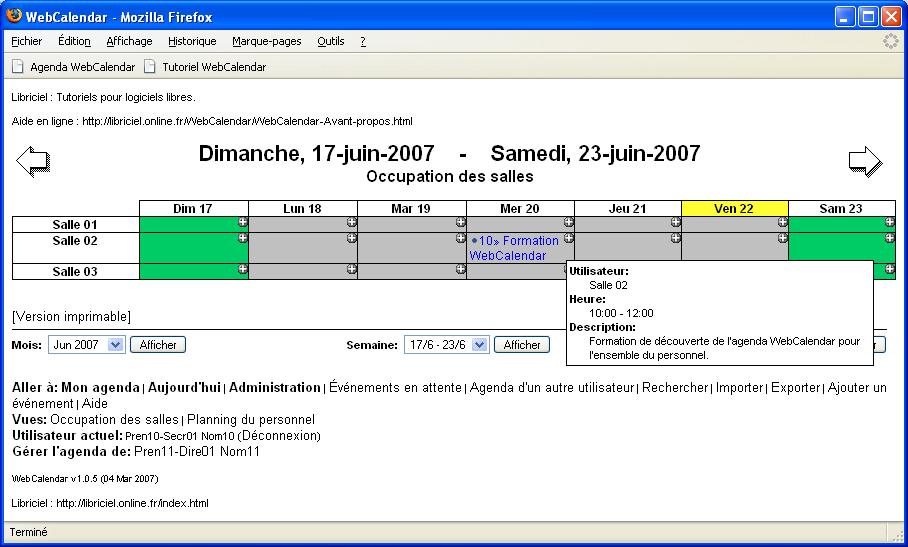
Task: Click the Firefox icon in title bar
Action: (14, 16)
